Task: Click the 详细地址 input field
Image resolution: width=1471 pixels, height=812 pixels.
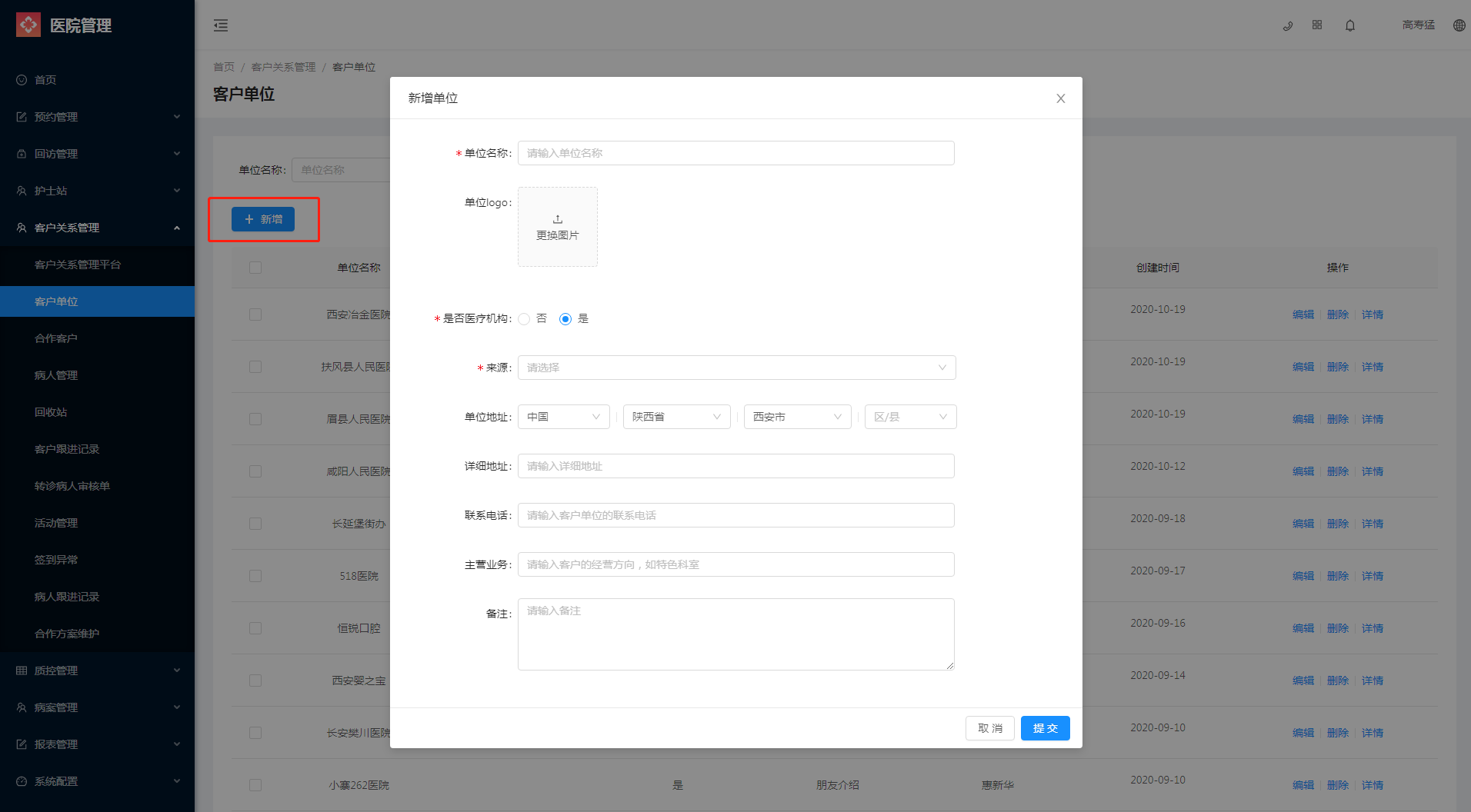Action: coord(736,466)
